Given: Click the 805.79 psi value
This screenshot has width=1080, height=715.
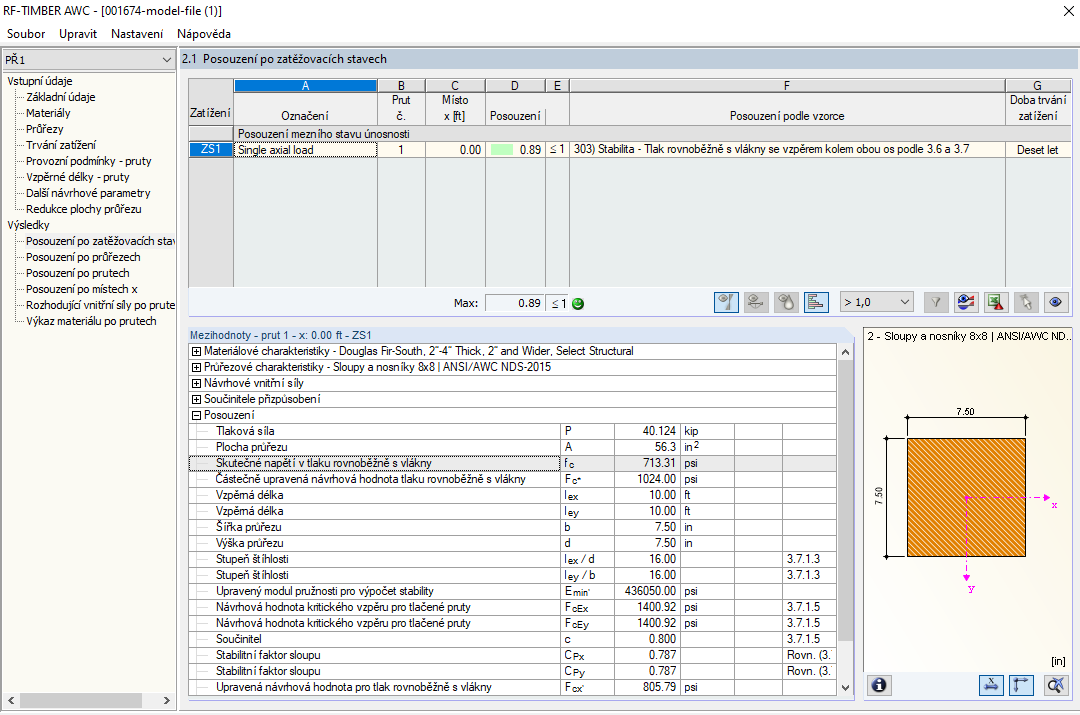Looking at the screenshot, I should point(647,687).
